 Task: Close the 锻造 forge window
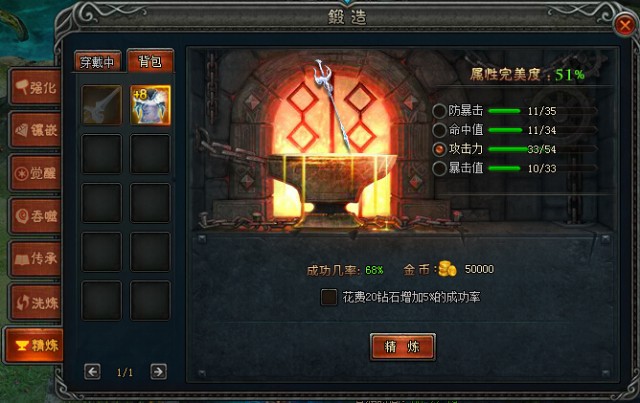coord(624,25)
